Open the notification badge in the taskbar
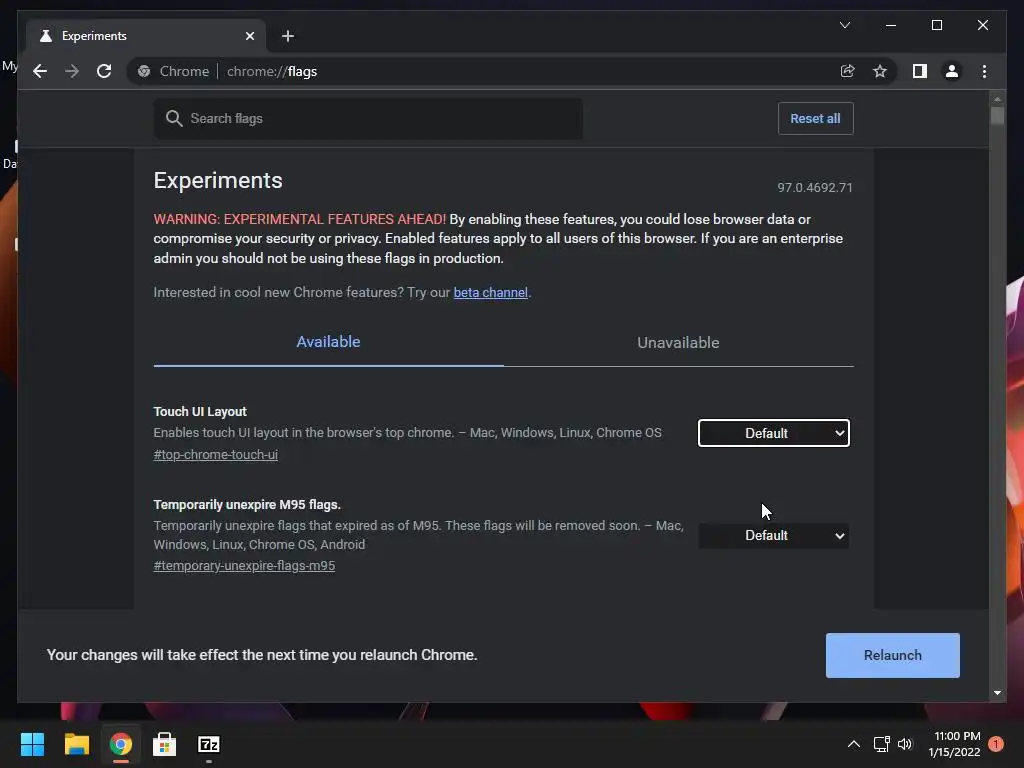Screen dimensions: 1024x768 point(995,744)
